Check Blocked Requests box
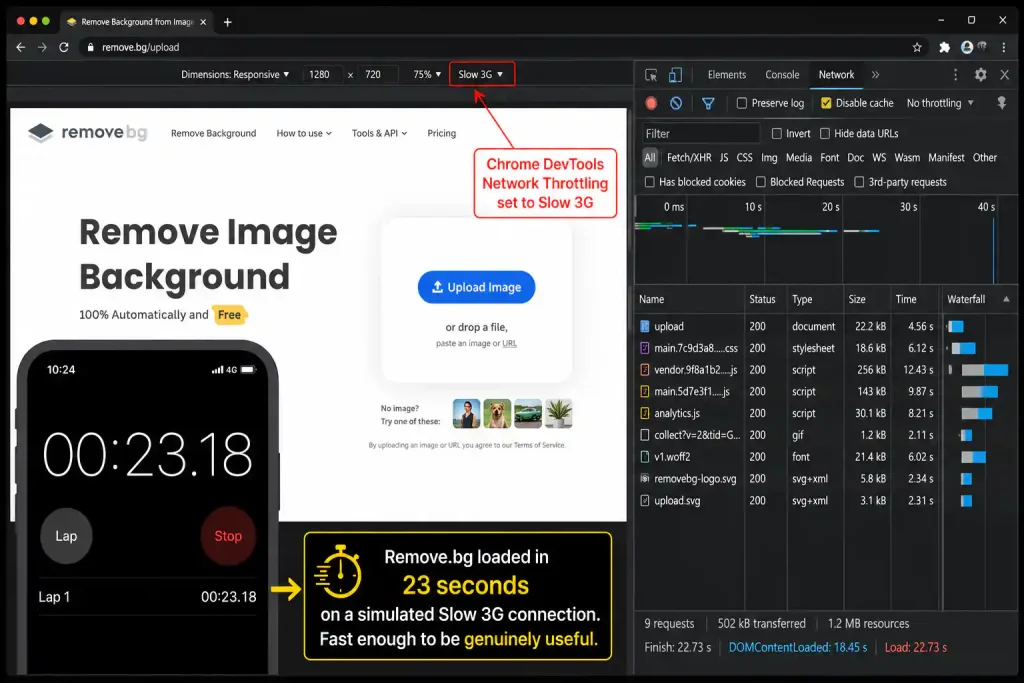This screenshot has width=1024, height=683. (x=761, y=182)
